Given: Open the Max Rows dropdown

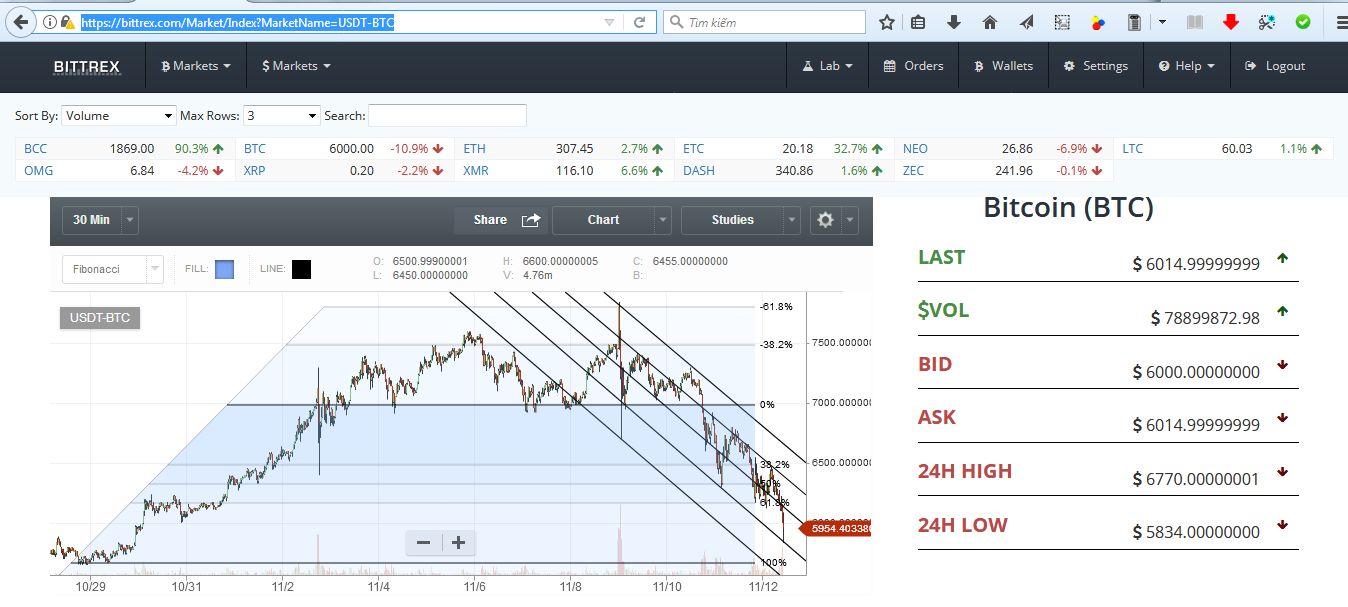Looking at the screenshot, I should pos(282,116).
